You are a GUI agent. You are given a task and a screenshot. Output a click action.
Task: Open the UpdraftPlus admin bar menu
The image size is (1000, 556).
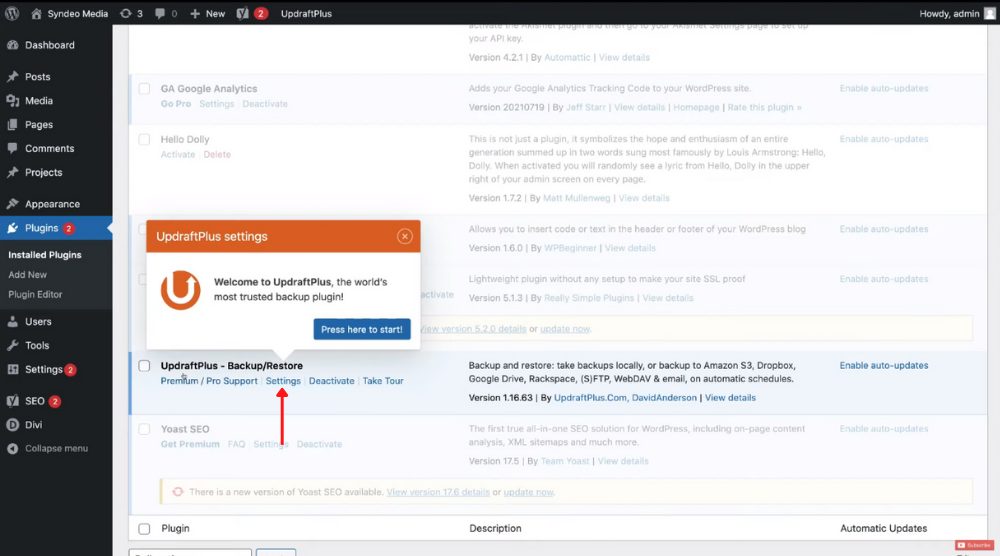coord(306,13)
